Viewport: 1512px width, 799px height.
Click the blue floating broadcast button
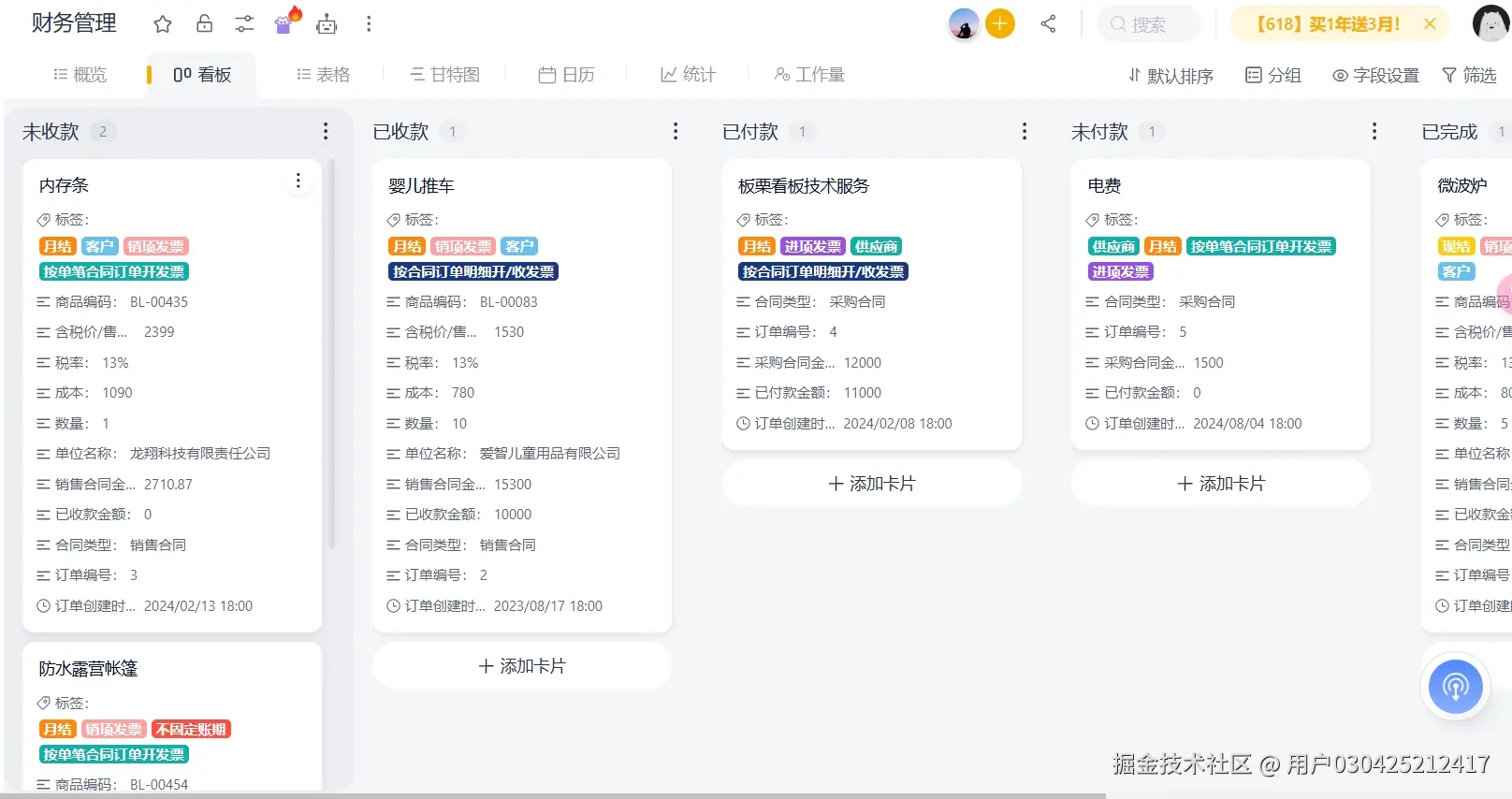point(1455,687)
